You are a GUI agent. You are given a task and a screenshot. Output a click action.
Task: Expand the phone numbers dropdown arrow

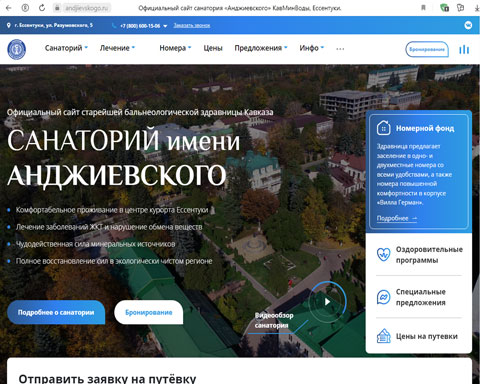165,26
